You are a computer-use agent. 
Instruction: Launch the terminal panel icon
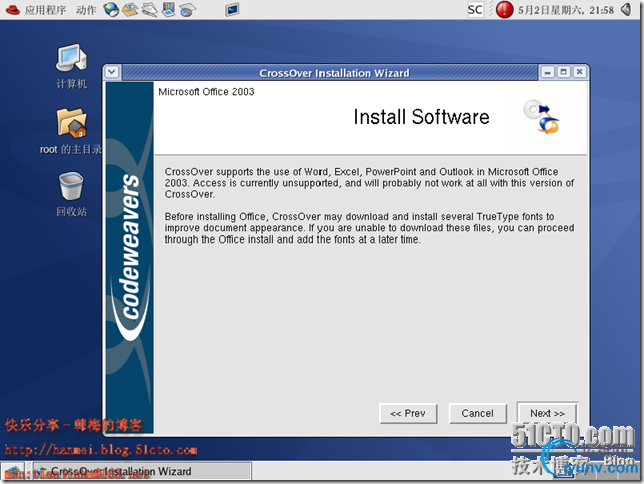[x=232, y=9]
